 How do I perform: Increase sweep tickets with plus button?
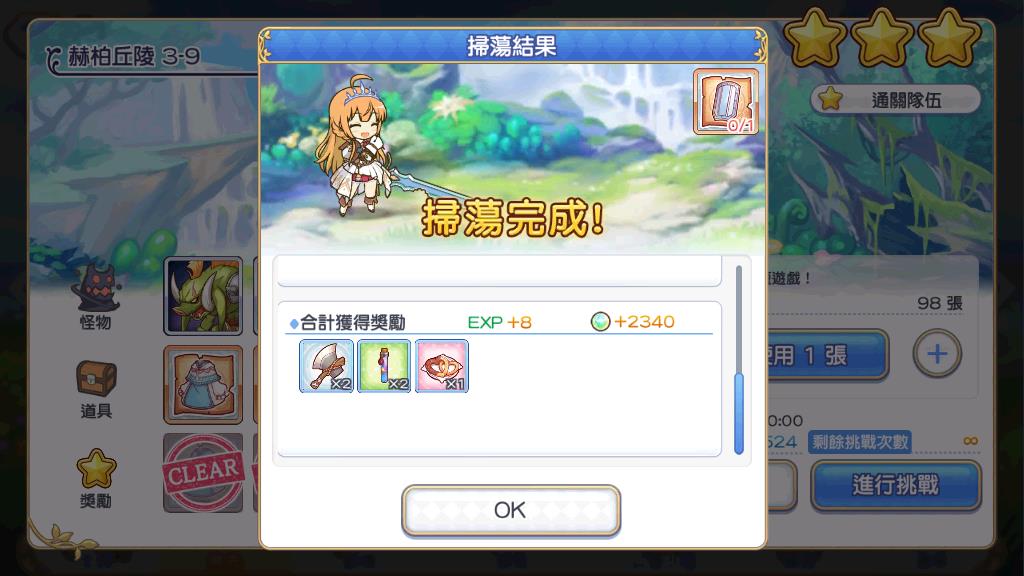click(936, 354)
